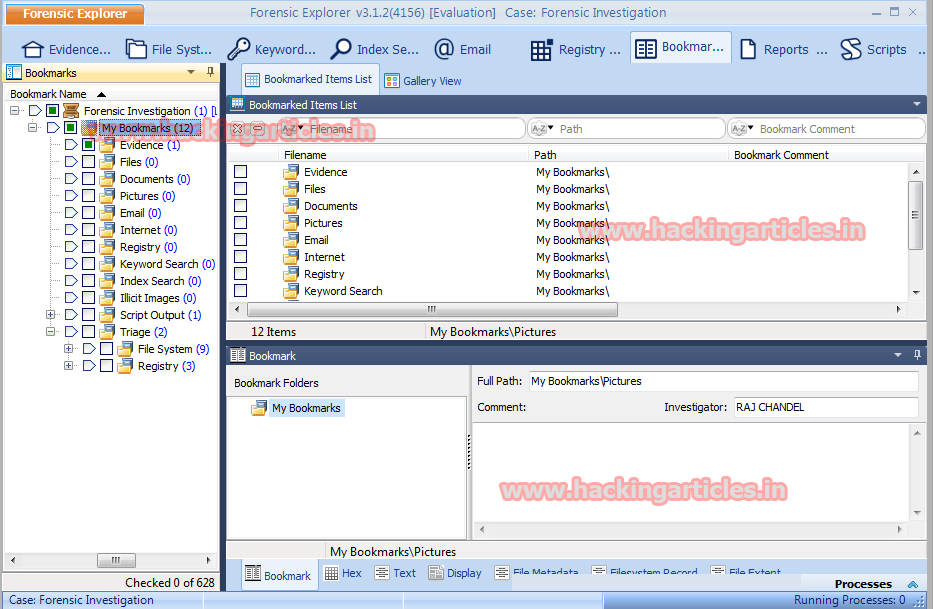Toggle the Script Output tree checkbox
This screenshot has height=609, width=933.
coord(89,314)
